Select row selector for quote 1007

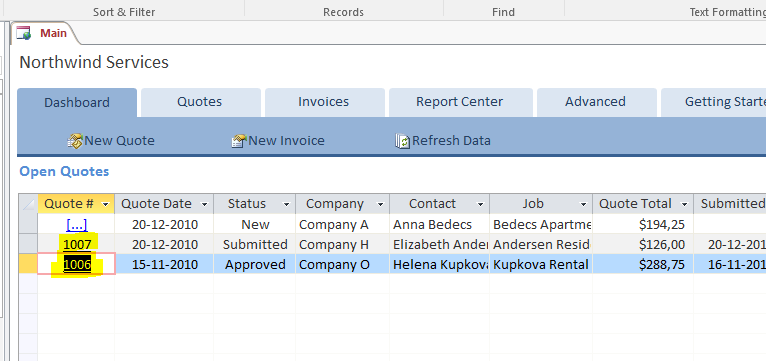[x=28, y=244]
